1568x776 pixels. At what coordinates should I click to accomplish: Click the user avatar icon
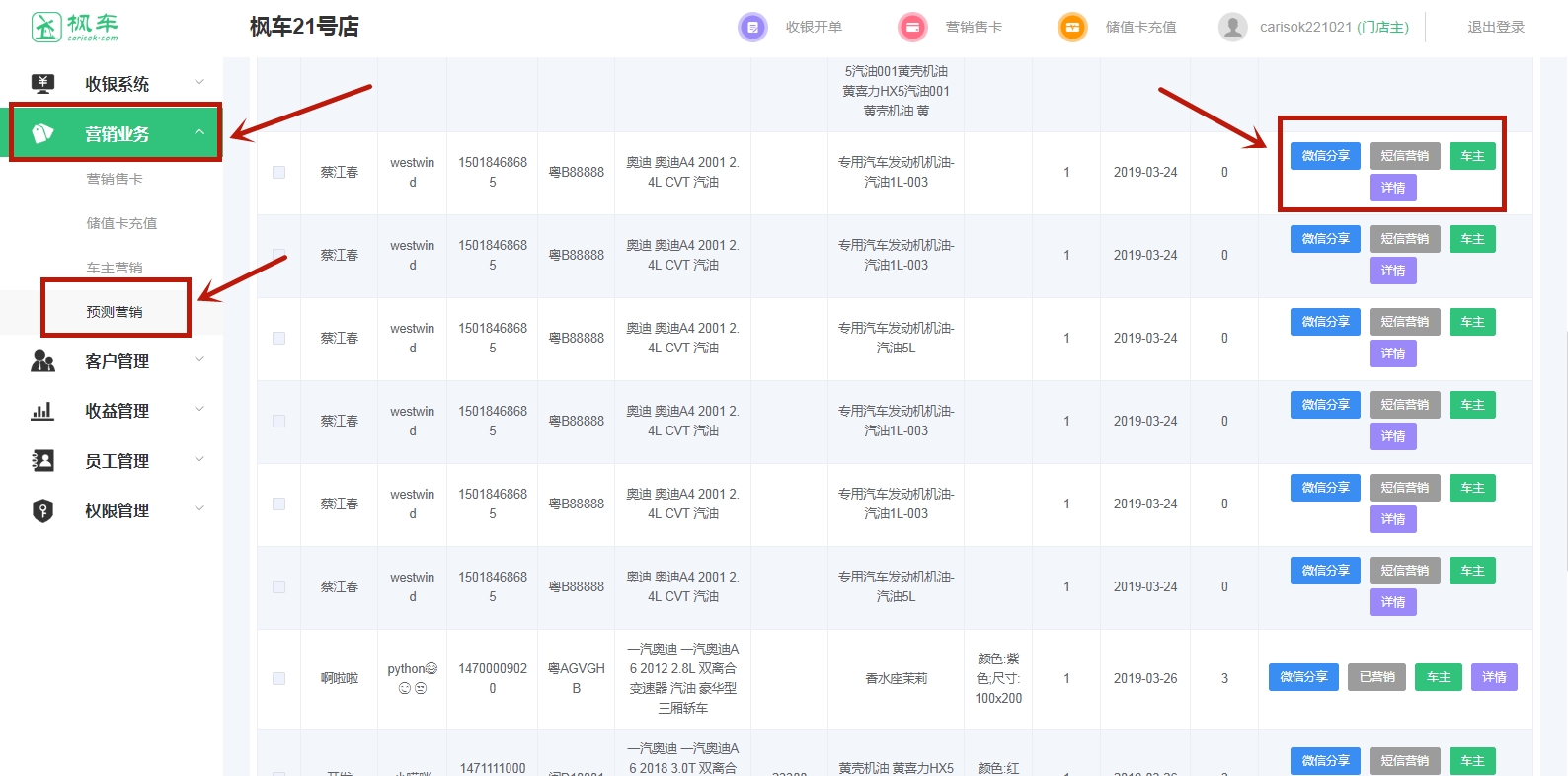pos(1232,27)
